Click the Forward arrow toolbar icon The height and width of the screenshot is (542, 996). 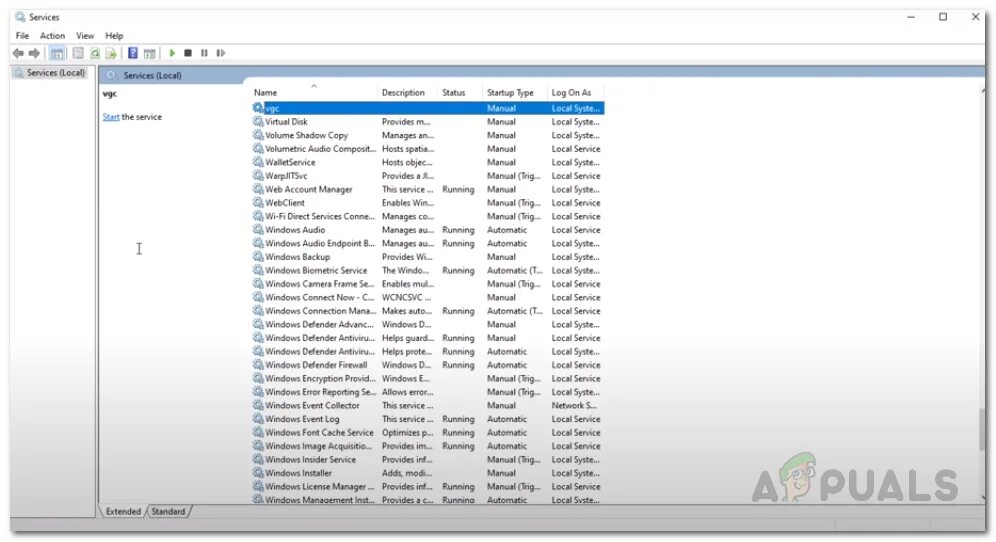(35, 53)
